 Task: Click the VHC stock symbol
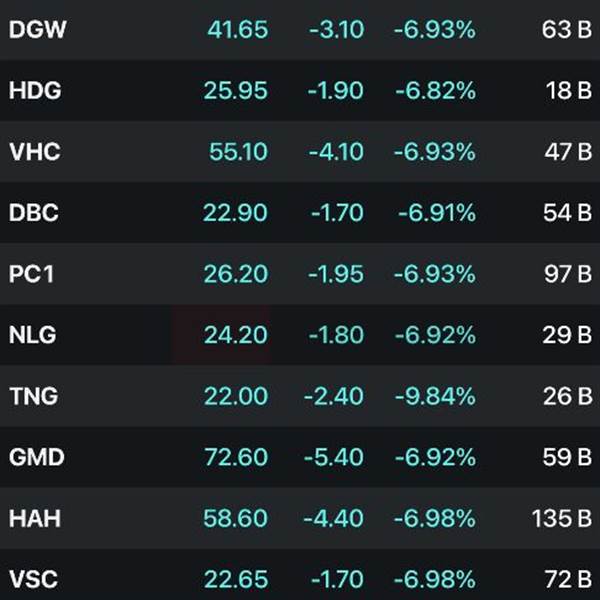pos(34,152)
